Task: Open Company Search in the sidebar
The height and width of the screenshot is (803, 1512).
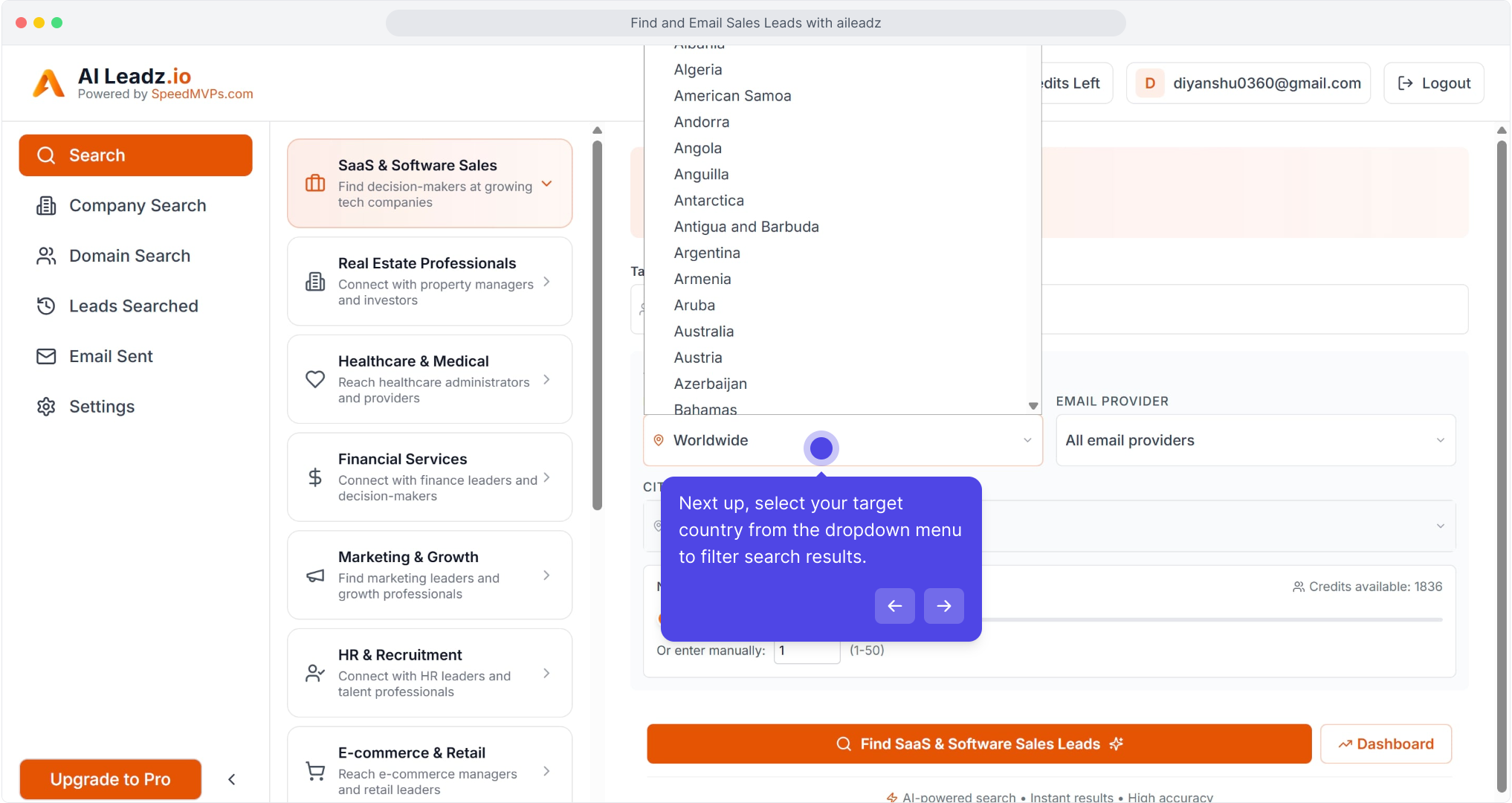Action: [138, 205]
